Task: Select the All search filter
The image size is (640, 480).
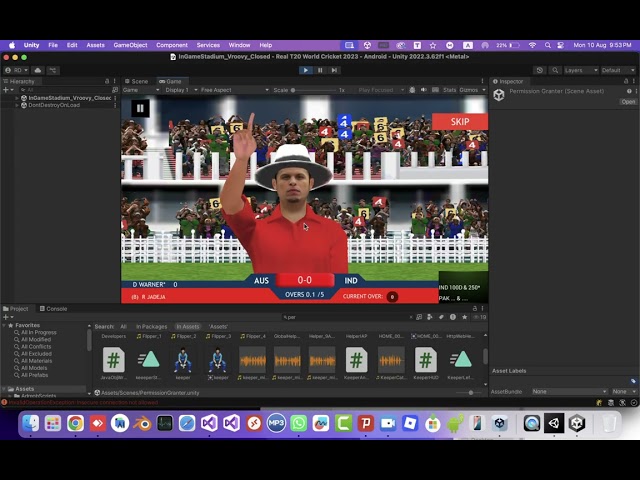Action: 123,327
